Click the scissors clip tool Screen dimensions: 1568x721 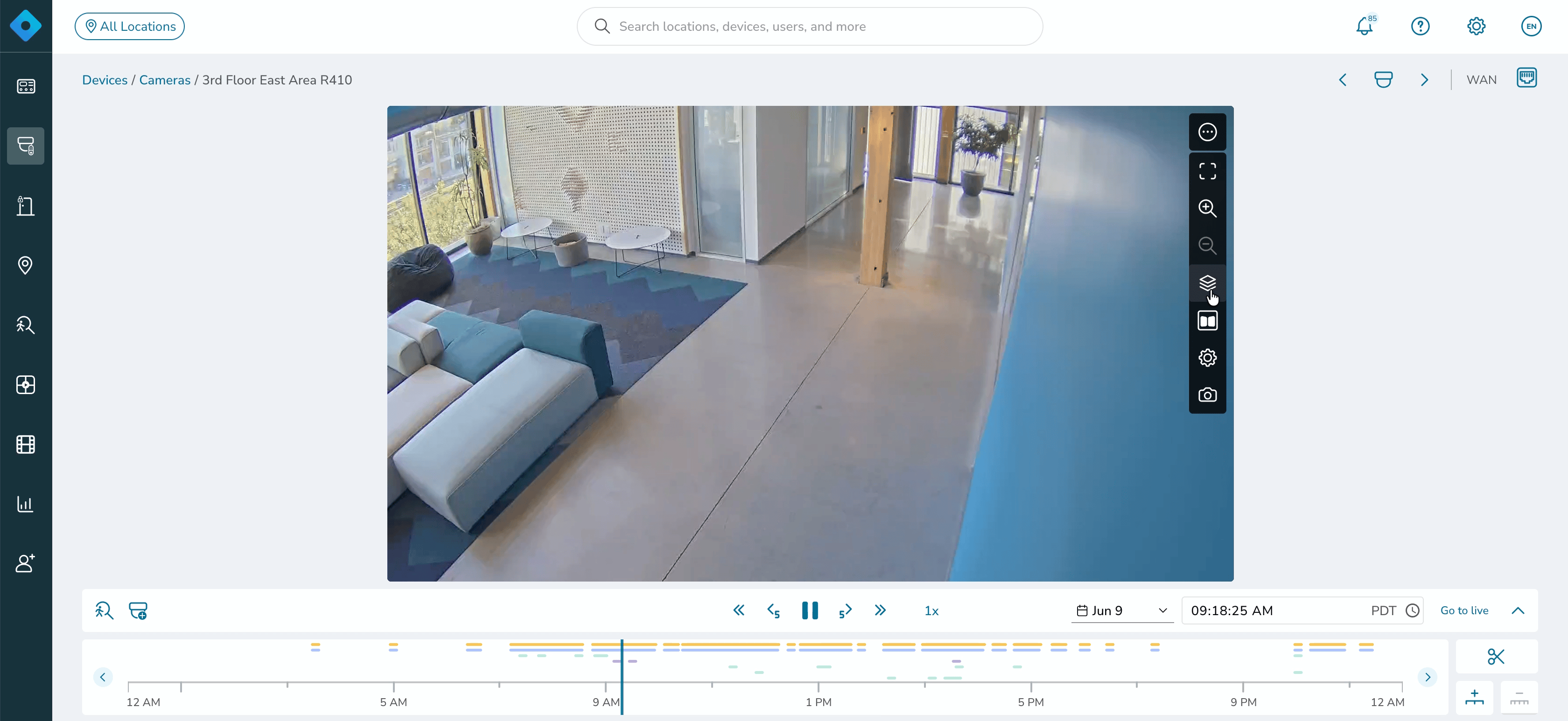[x=1496, y=656]
